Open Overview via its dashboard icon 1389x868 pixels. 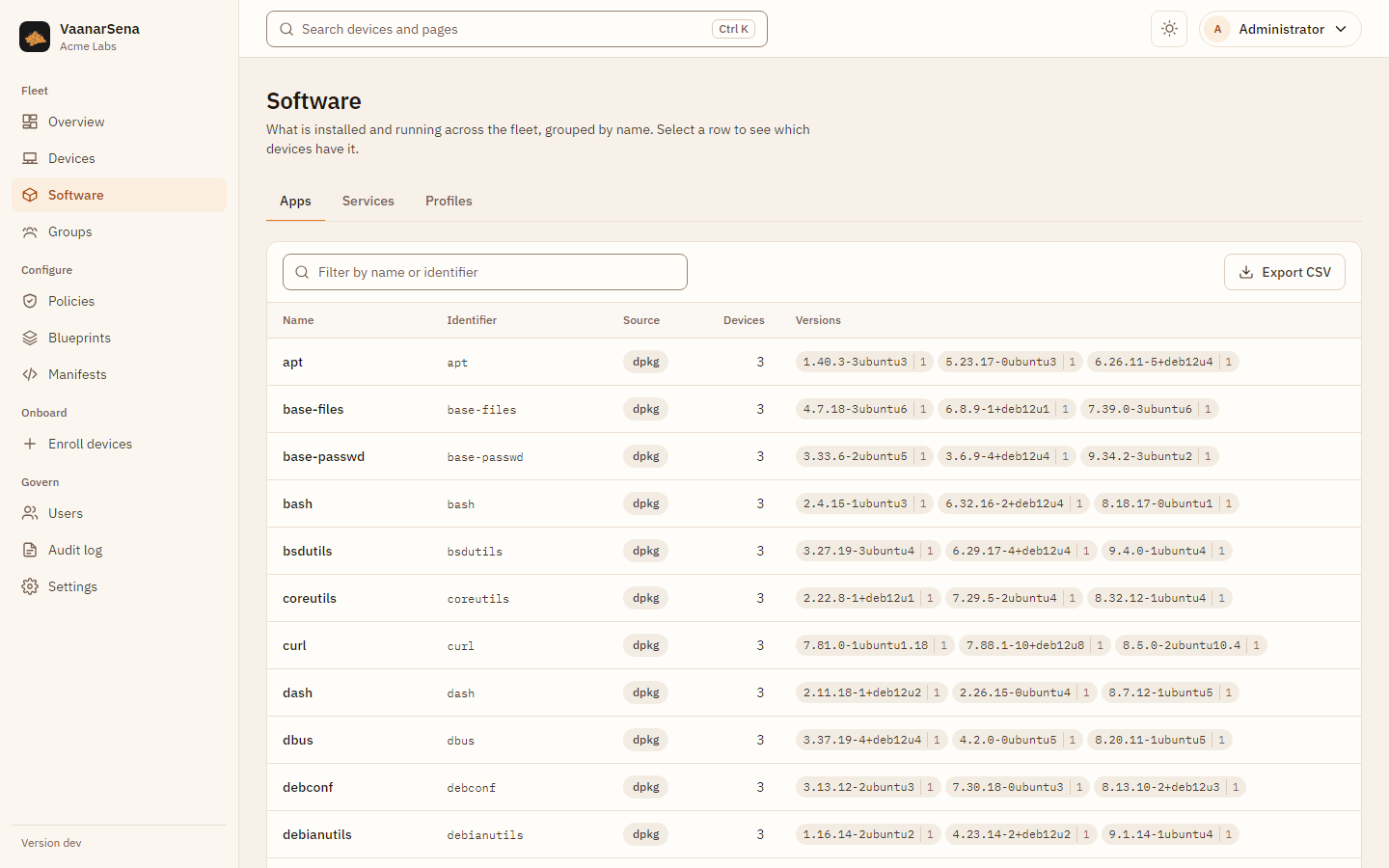coord(30,122)
